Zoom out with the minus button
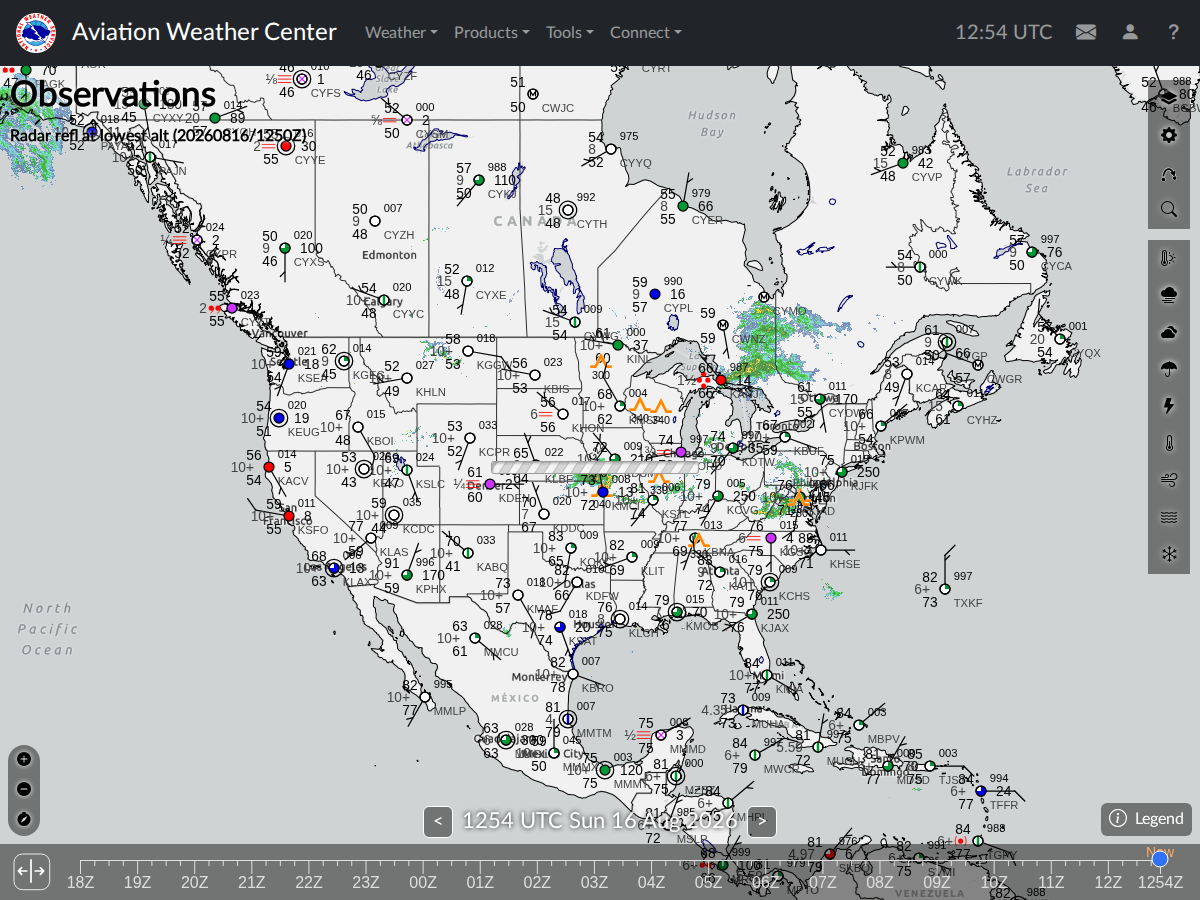Image resolution: width=1200 pixels, height=900 pixels. coord(24,789)
